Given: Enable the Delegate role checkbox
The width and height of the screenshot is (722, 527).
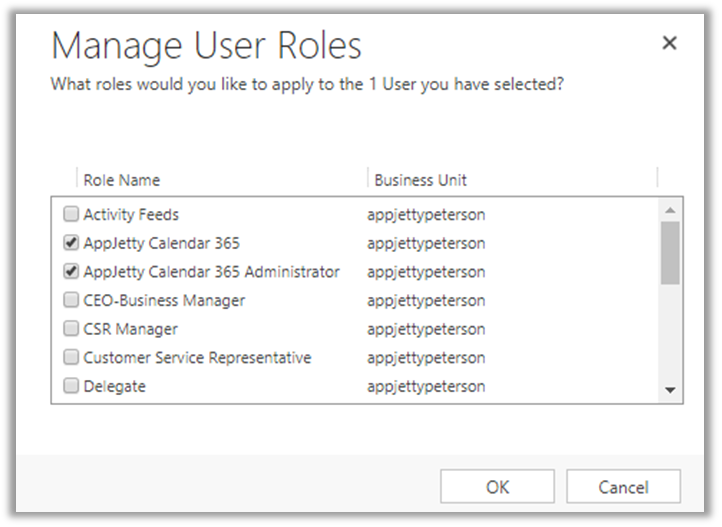Looking at the screenshot, I should (x=71, y=387).
